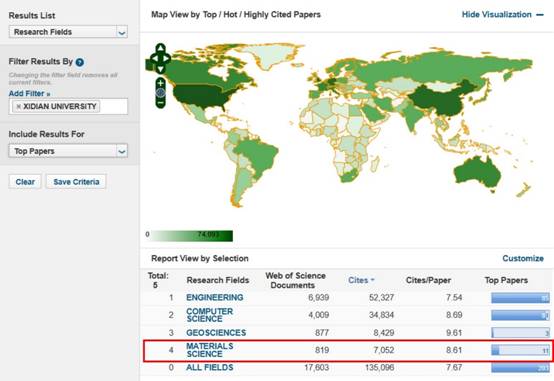Pan the map up with the arrow

tap(160, 48)
